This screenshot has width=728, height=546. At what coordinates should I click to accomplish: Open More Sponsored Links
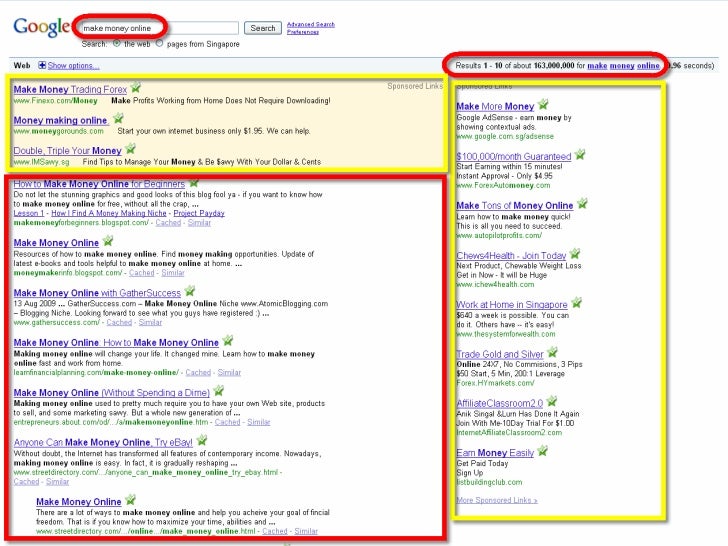497,500
